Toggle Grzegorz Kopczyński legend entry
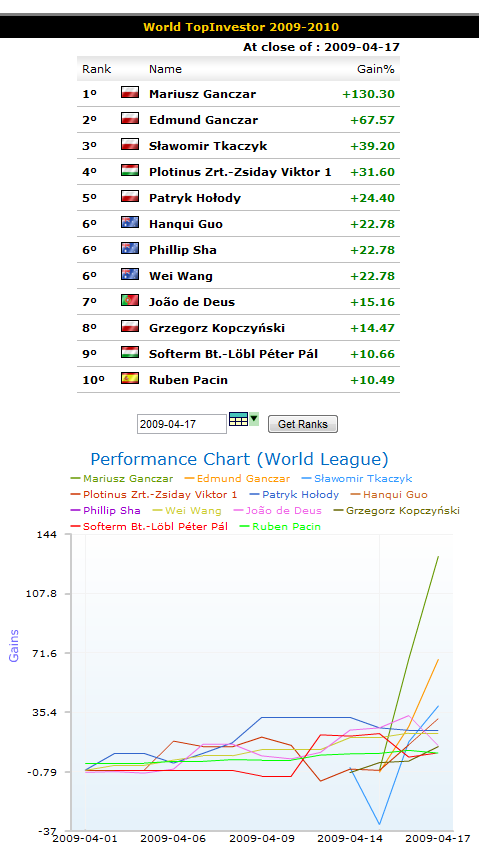Viewport: 479px width, 855px height. pyautogui.click(x=397, y=510)
